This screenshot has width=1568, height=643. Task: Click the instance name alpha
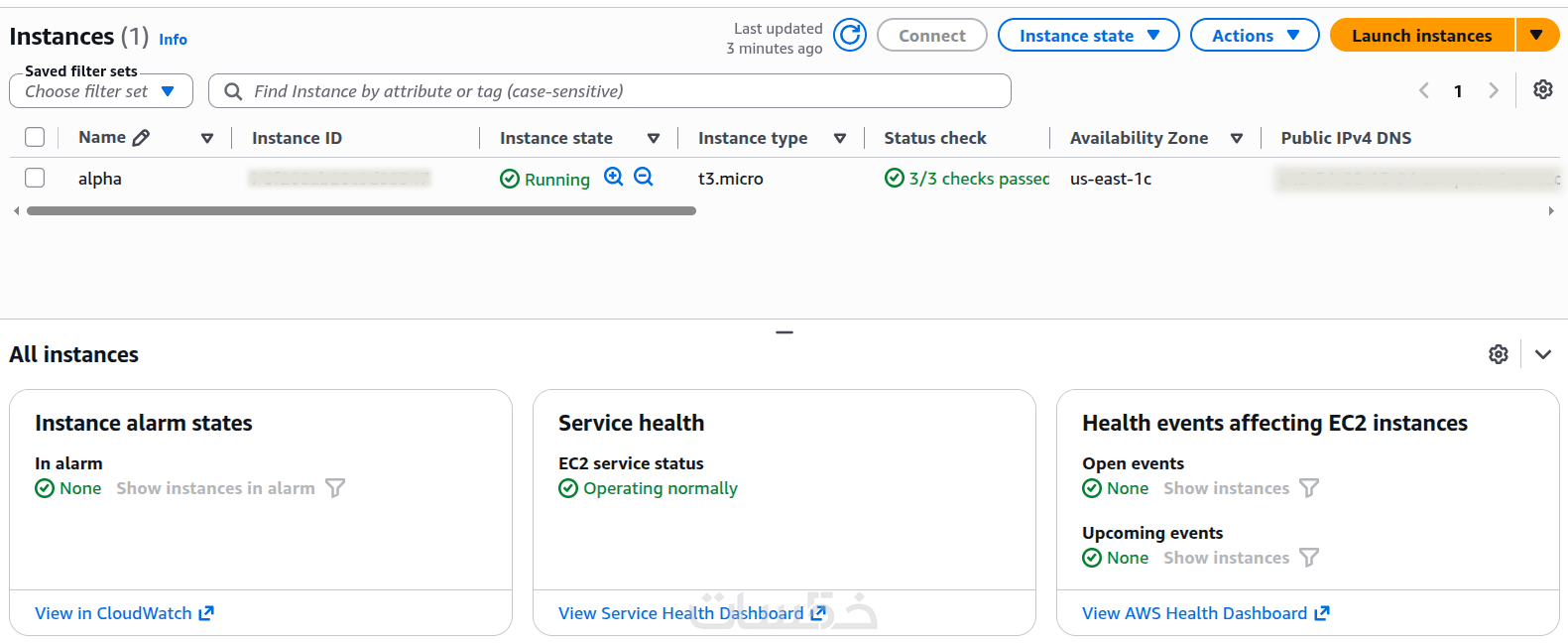[x=100, y=179]
